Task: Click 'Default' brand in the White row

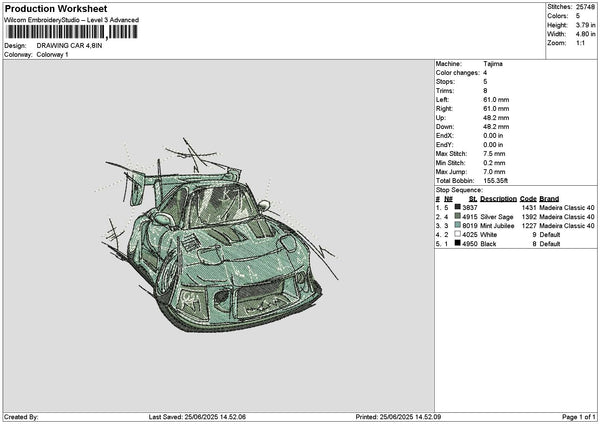Action: 550,235
